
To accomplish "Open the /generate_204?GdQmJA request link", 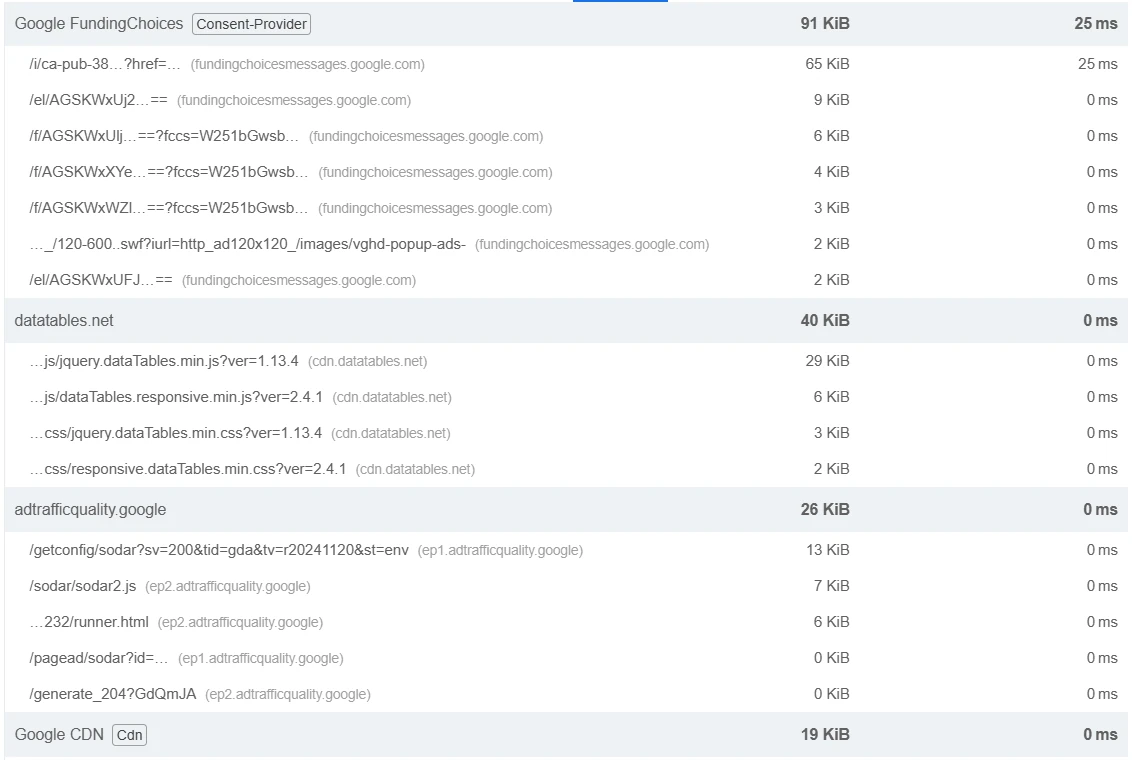I will pos(112,694).
